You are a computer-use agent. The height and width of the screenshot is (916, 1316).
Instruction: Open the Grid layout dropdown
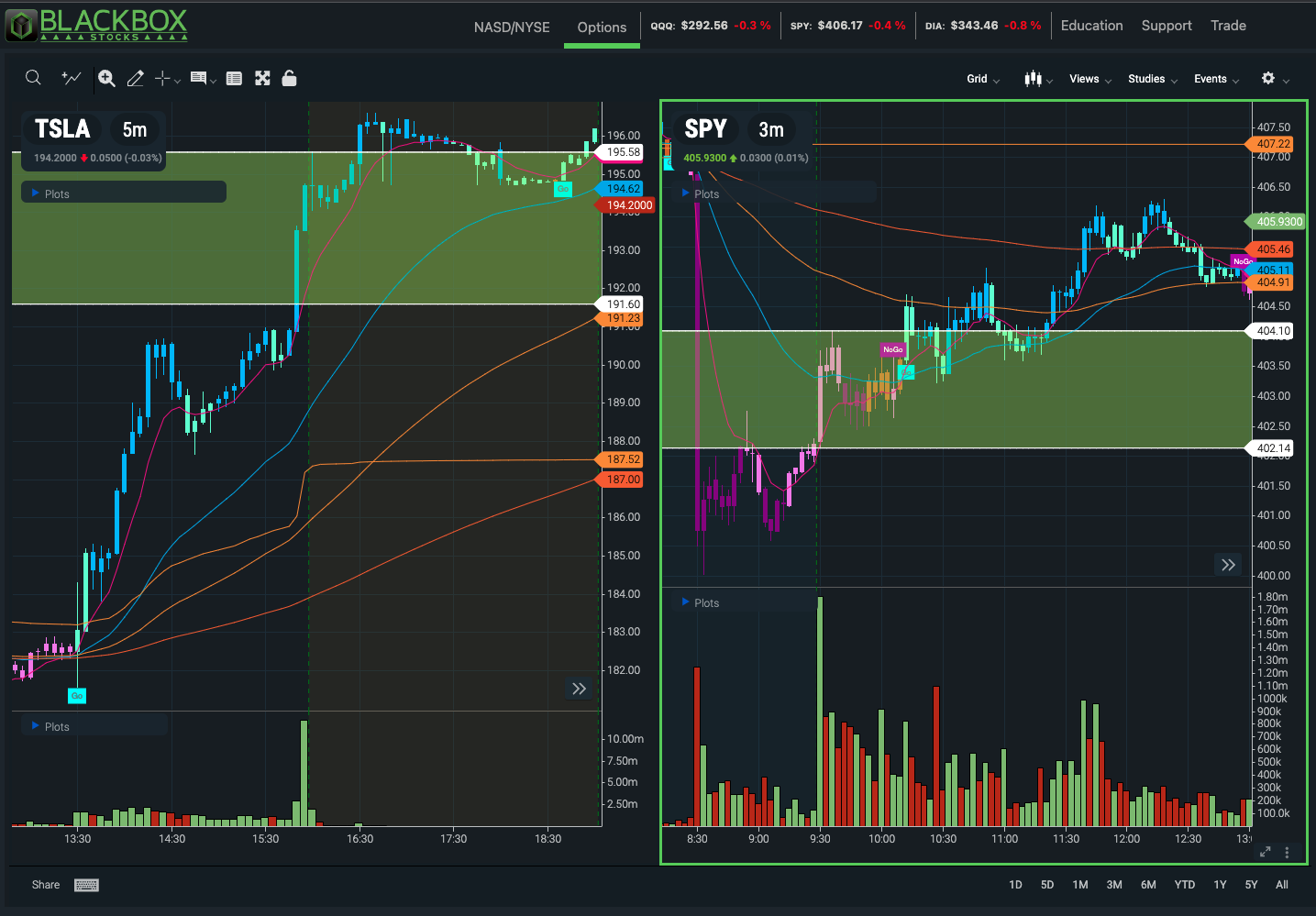pyautogui.click(x=983, y=79)
